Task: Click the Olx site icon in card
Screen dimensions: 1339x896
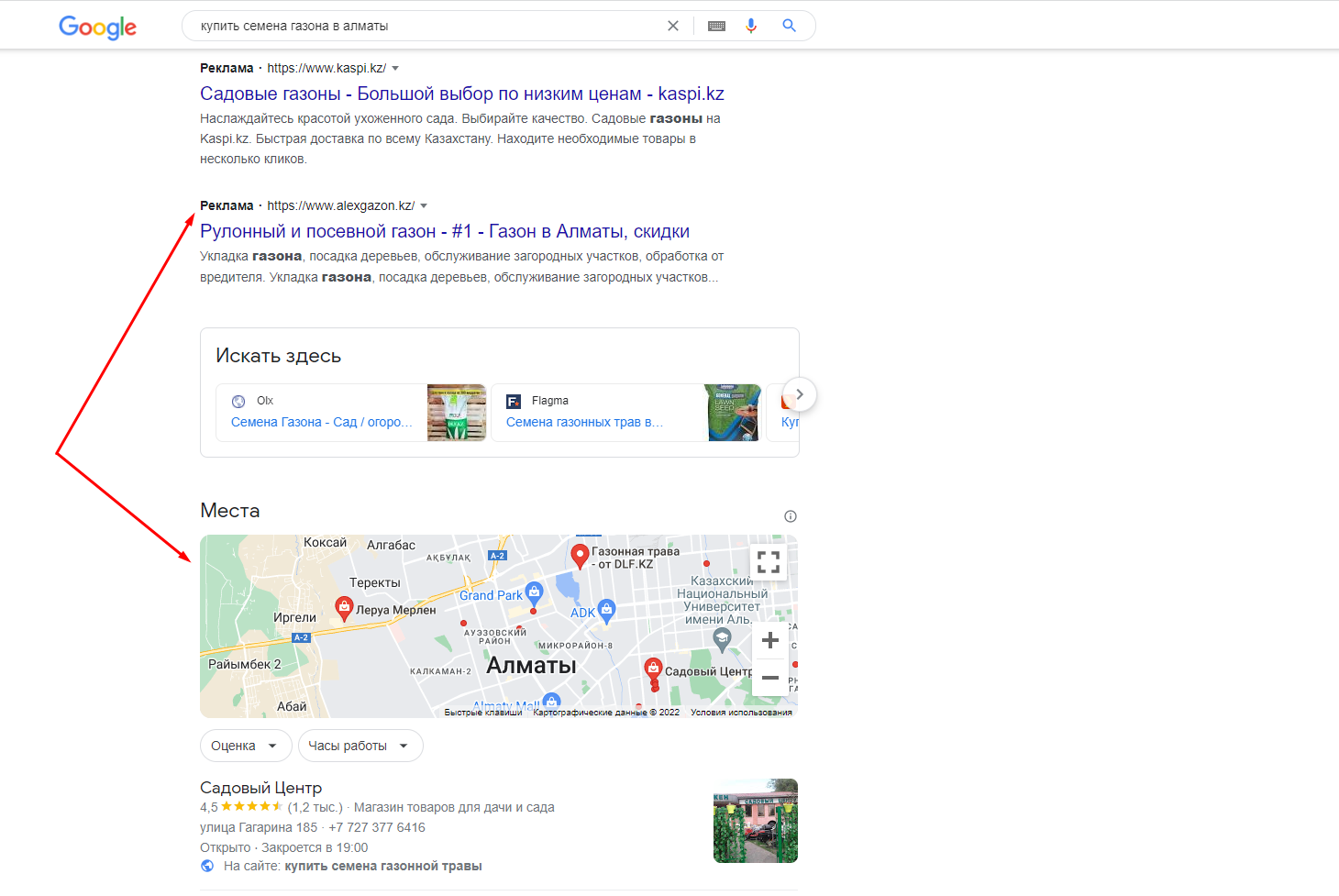Action: (x=238, y=401)
